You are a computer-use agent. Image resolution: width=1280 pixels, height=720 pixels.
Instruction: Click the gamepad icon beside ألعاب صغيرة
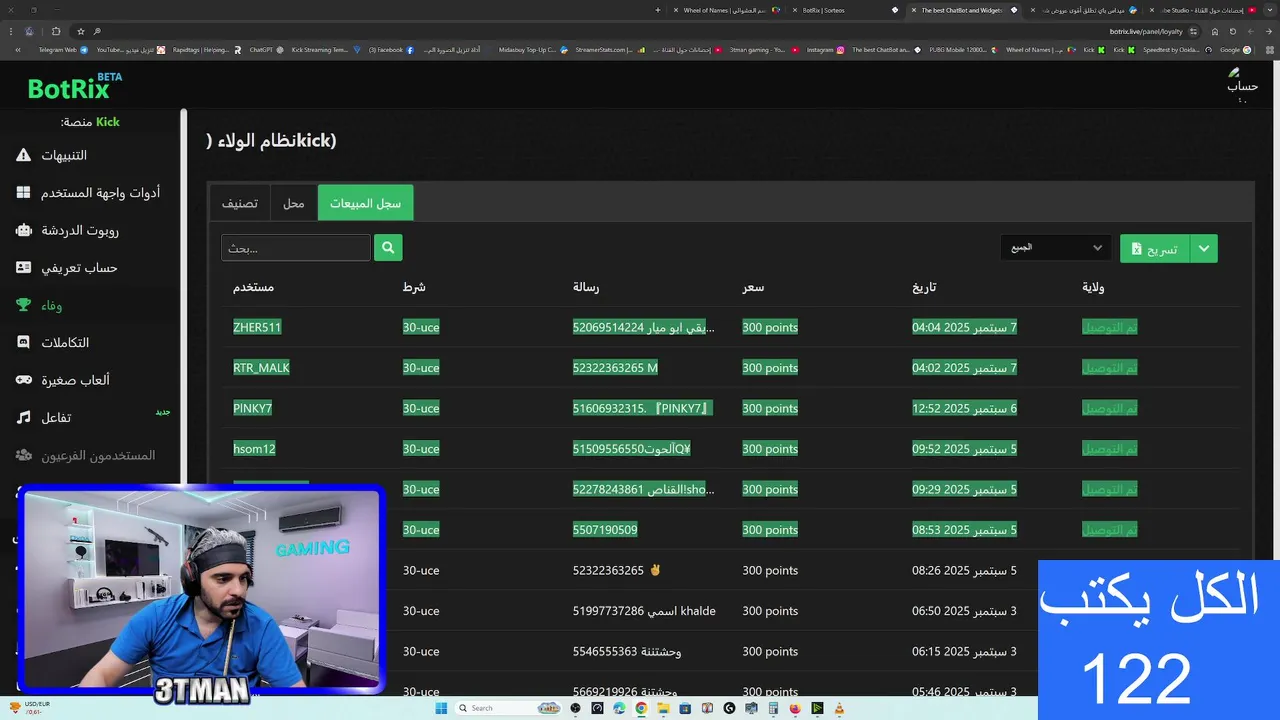click(24, 380)
